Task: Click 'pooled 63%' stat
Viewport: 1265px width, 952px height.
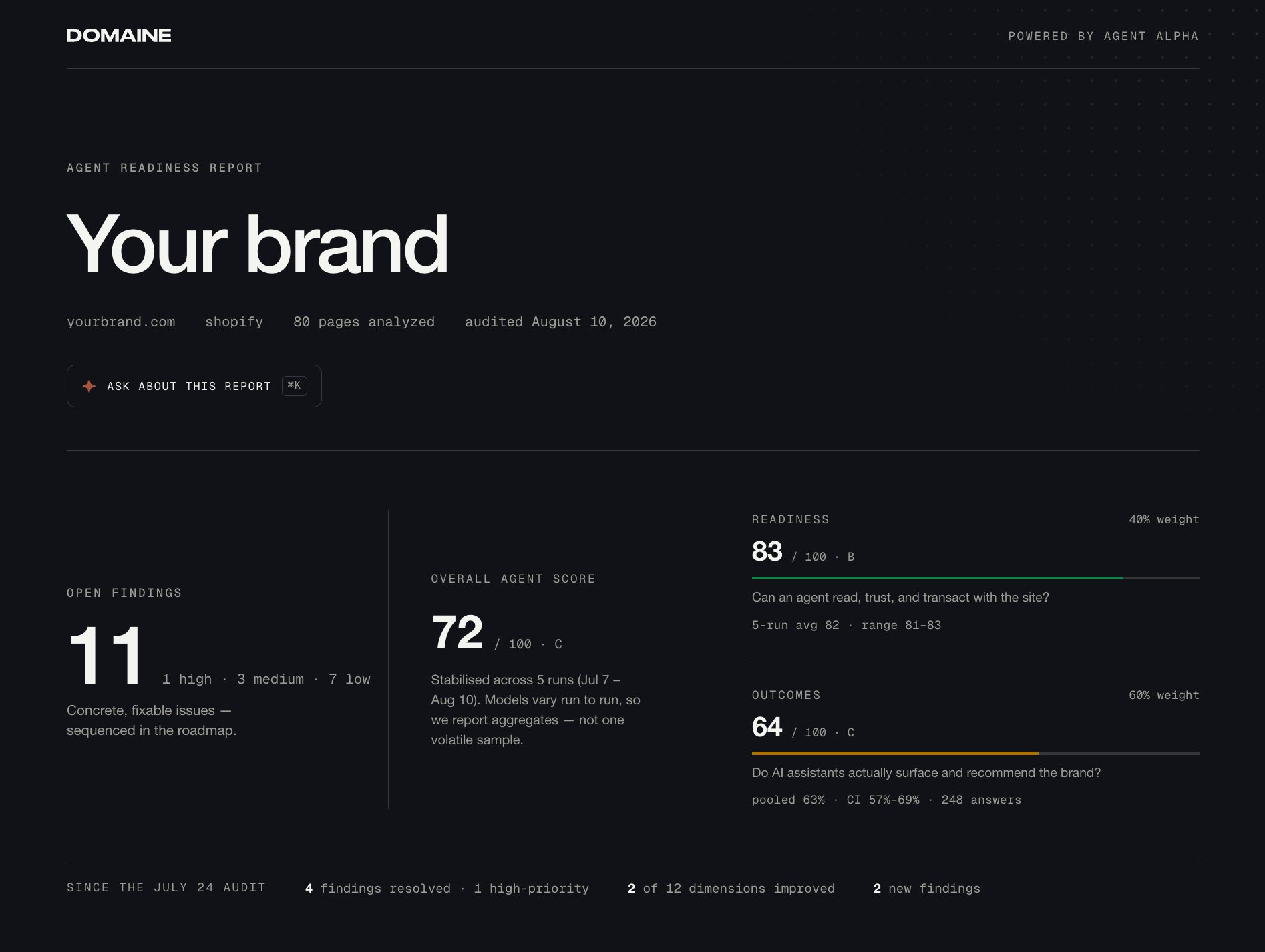Action: 788,800
